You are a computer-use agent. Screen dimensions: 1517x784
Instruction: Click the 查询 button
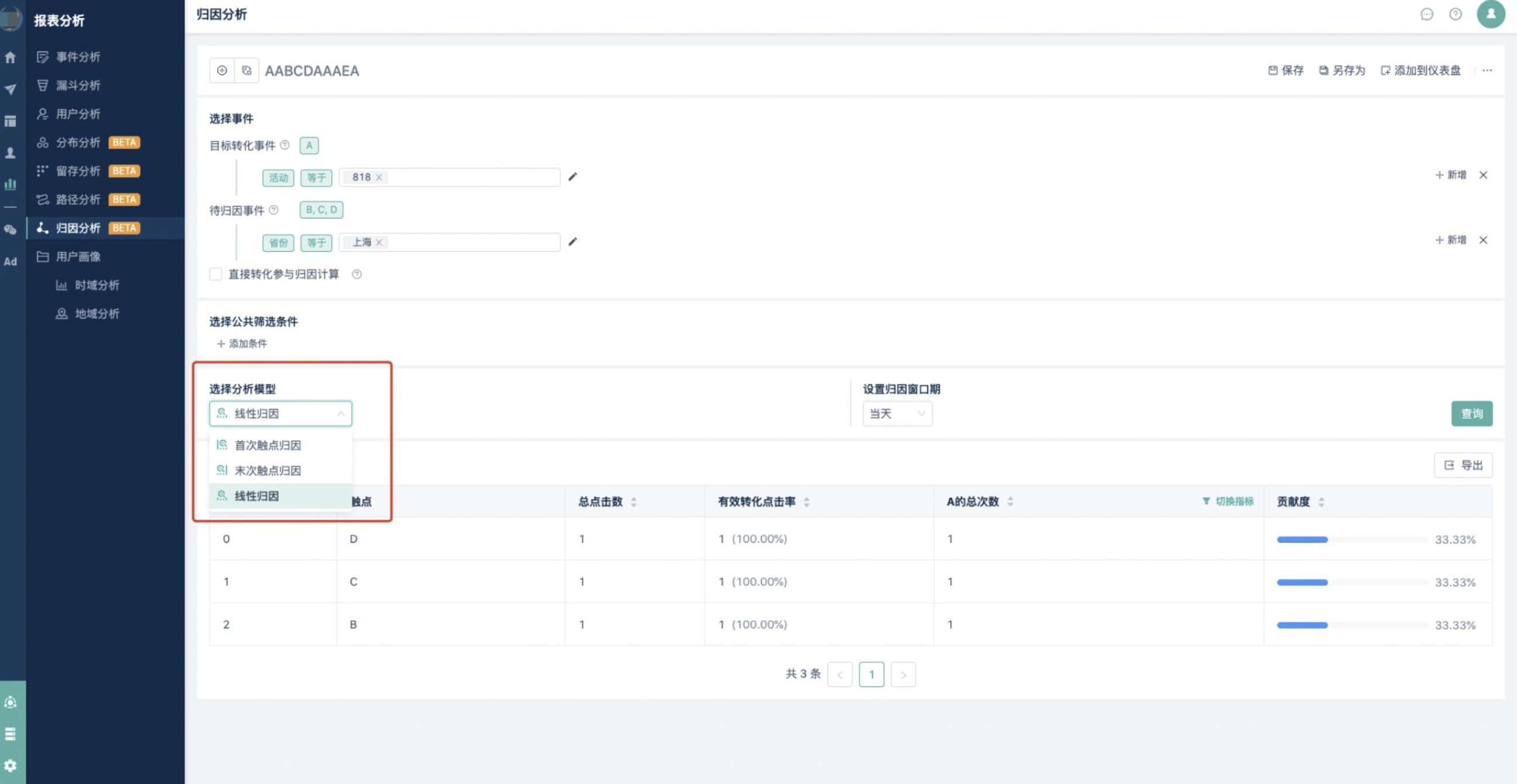click(1471, 413)
